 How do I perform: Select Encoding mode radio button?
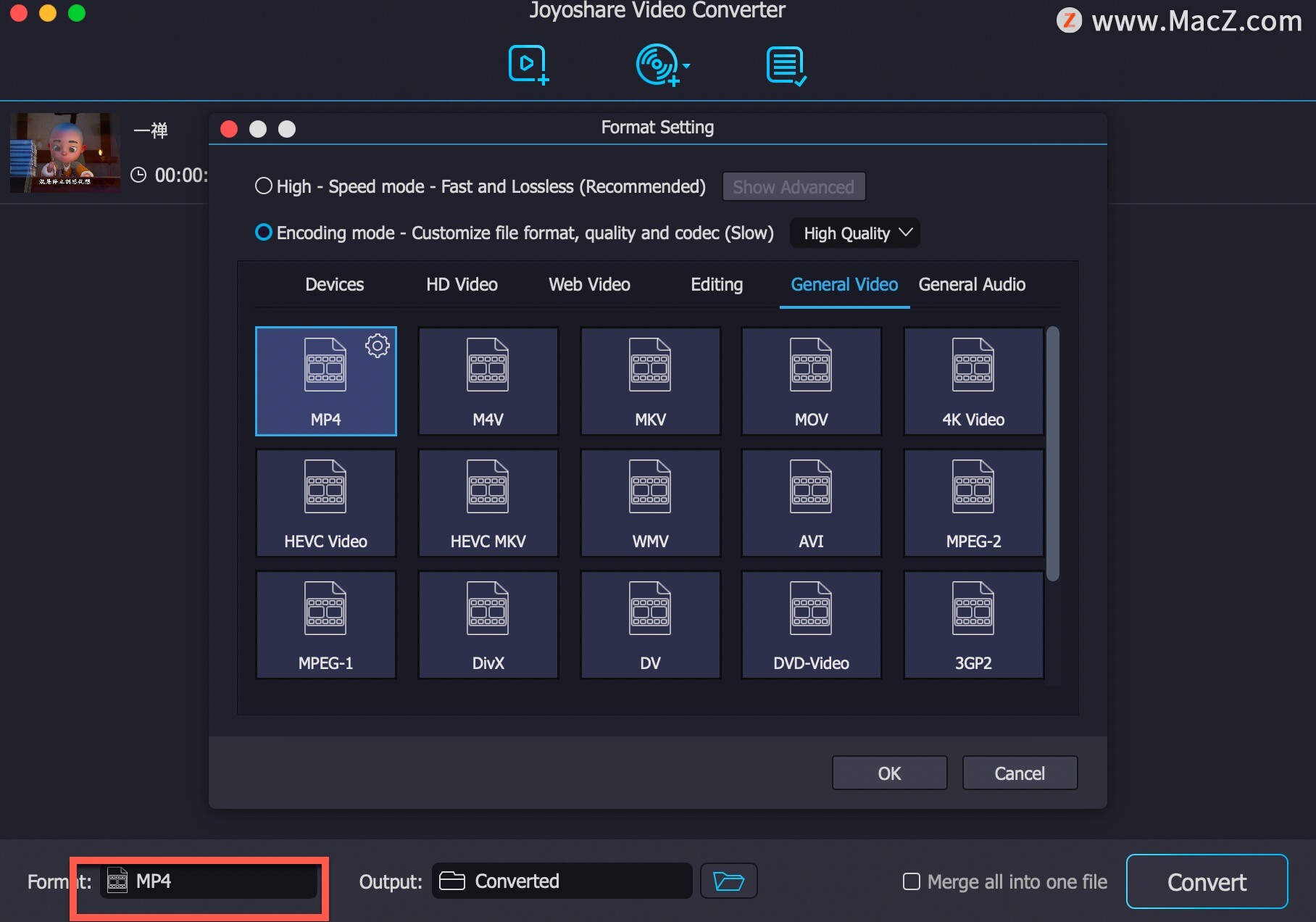click(x=264, y=232)
